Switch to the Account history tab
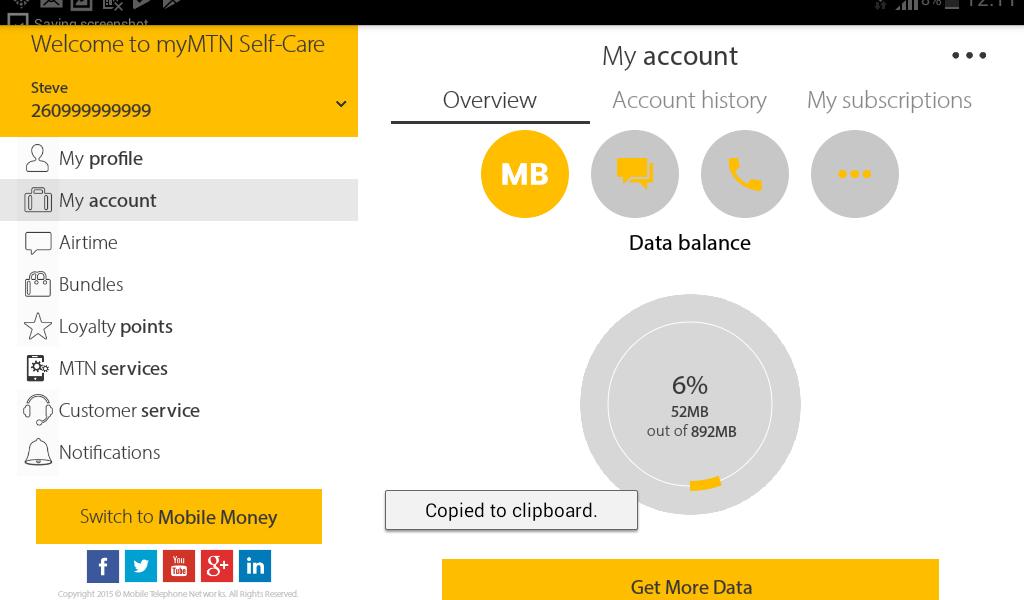Image resolution: width=1024 pixels, height=600 pixels. click(x=689, y=100)
